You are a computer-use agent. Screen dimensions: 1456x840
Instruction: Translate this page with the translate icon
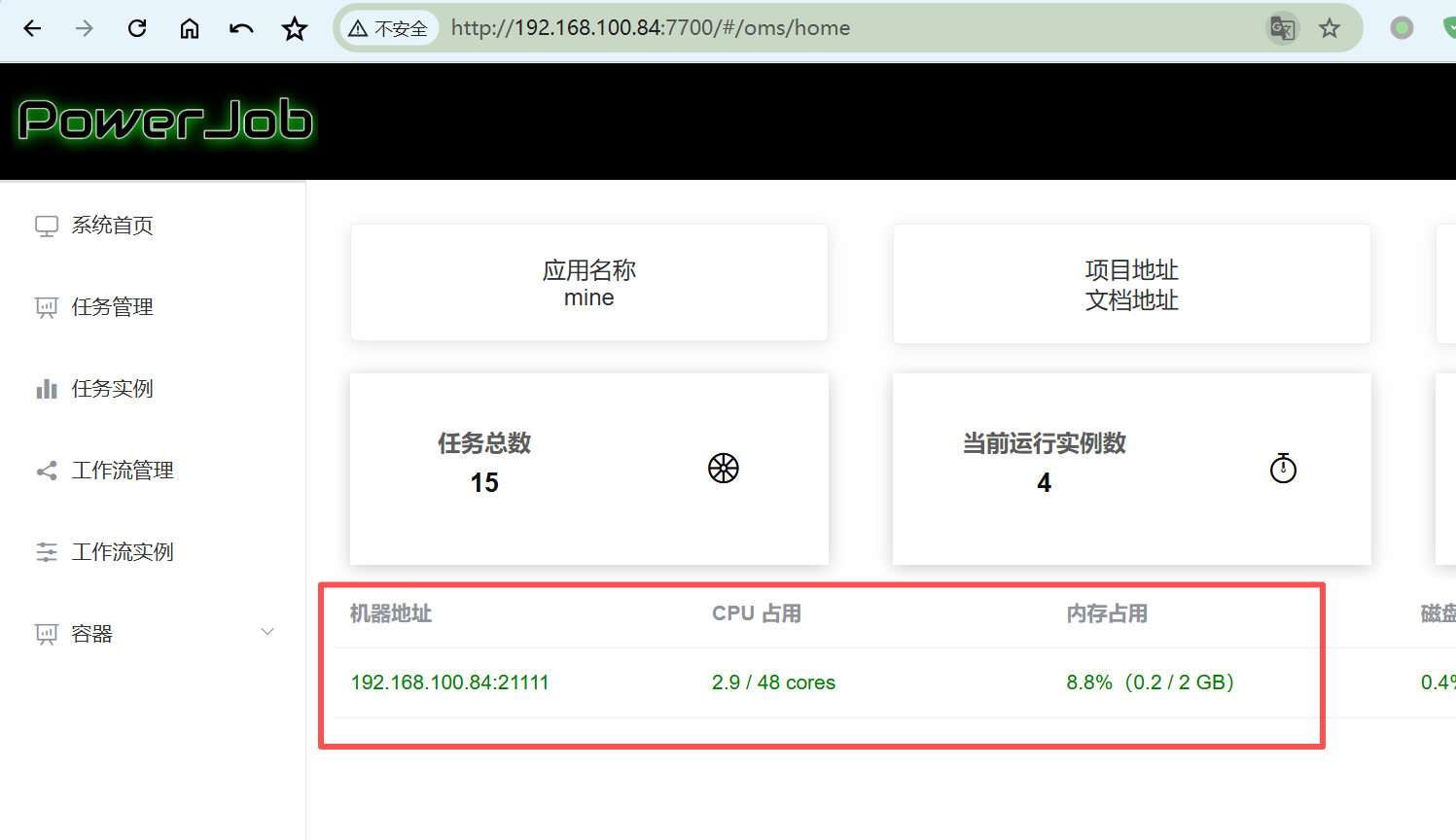pos(1283,28)
